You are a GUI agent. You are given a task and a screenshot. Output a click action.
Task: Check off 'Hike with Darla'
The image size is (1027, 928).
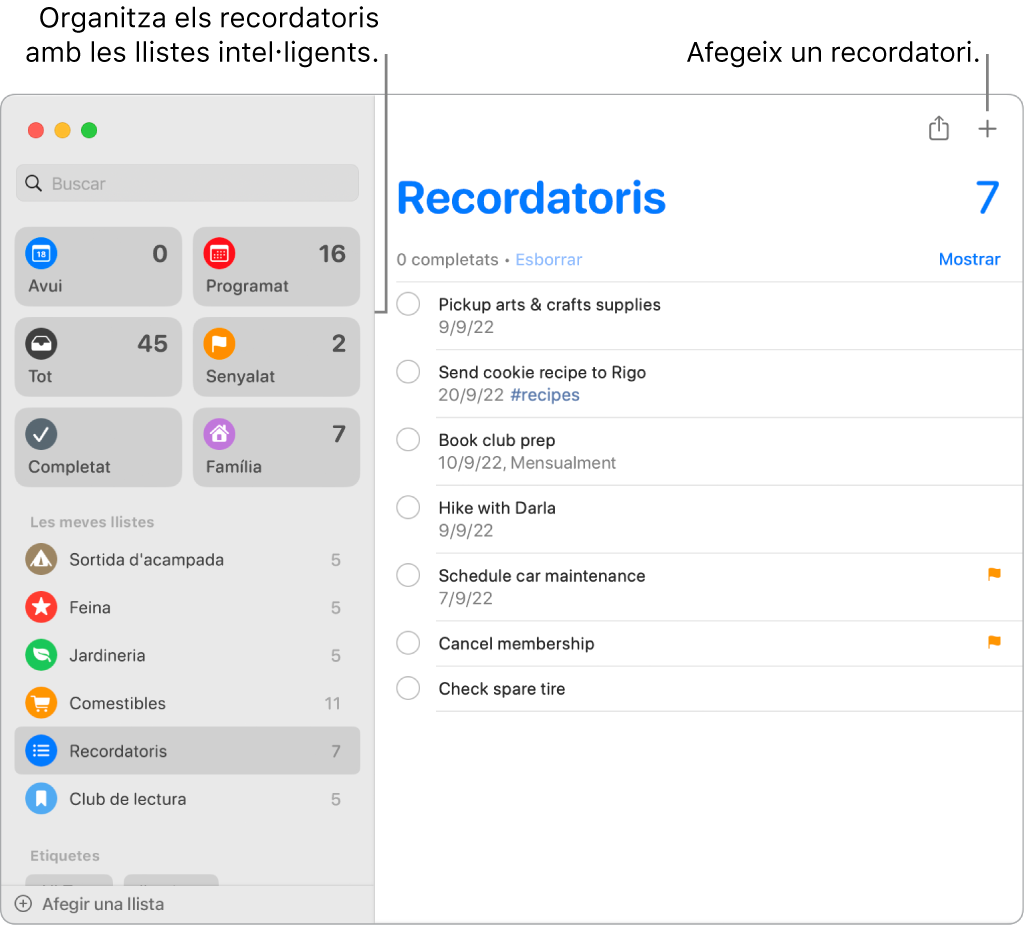pyautogui.click(x=408, y=507)
